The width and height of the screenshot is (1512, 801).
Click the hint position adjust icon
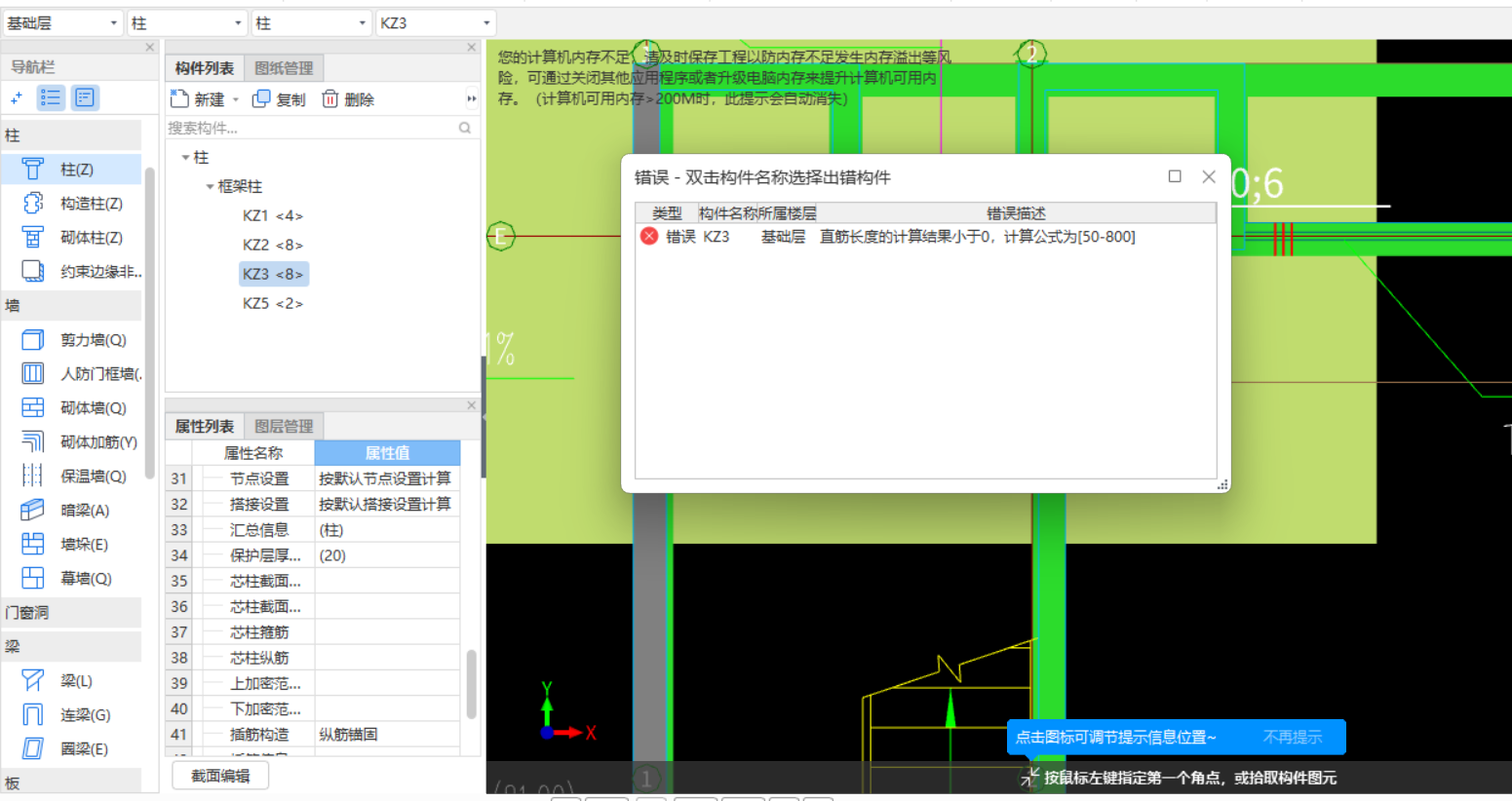pyautogui.click(x=1029, y=777)
